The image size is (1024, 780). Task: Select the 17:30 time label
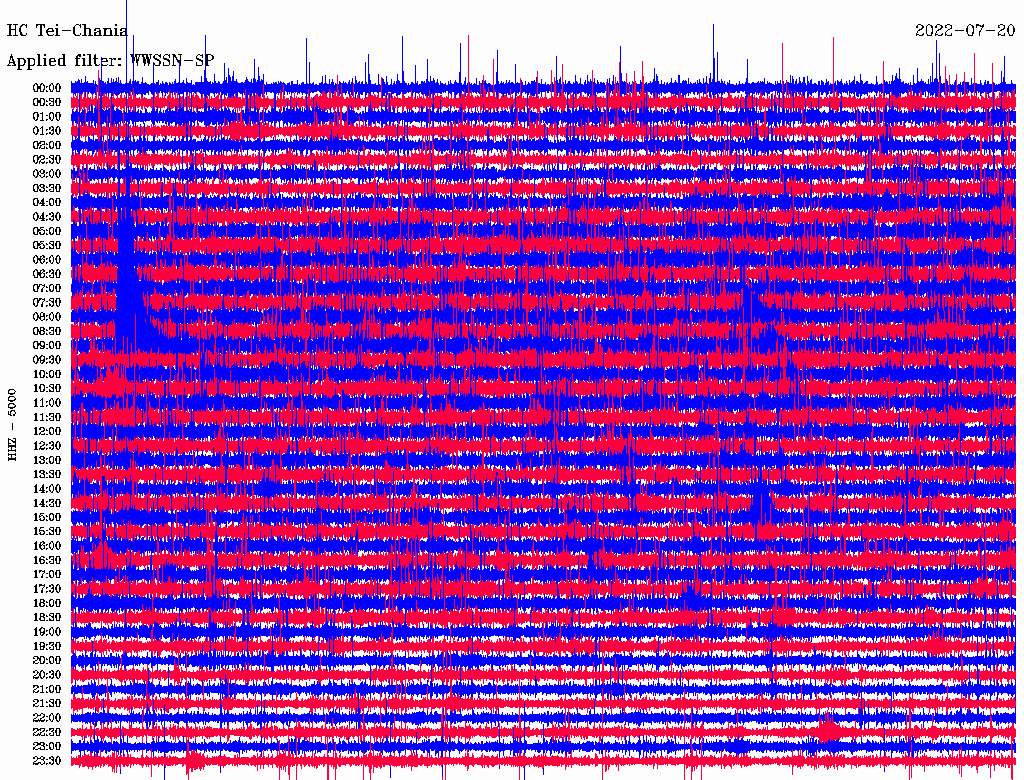(x=46, y=589)
